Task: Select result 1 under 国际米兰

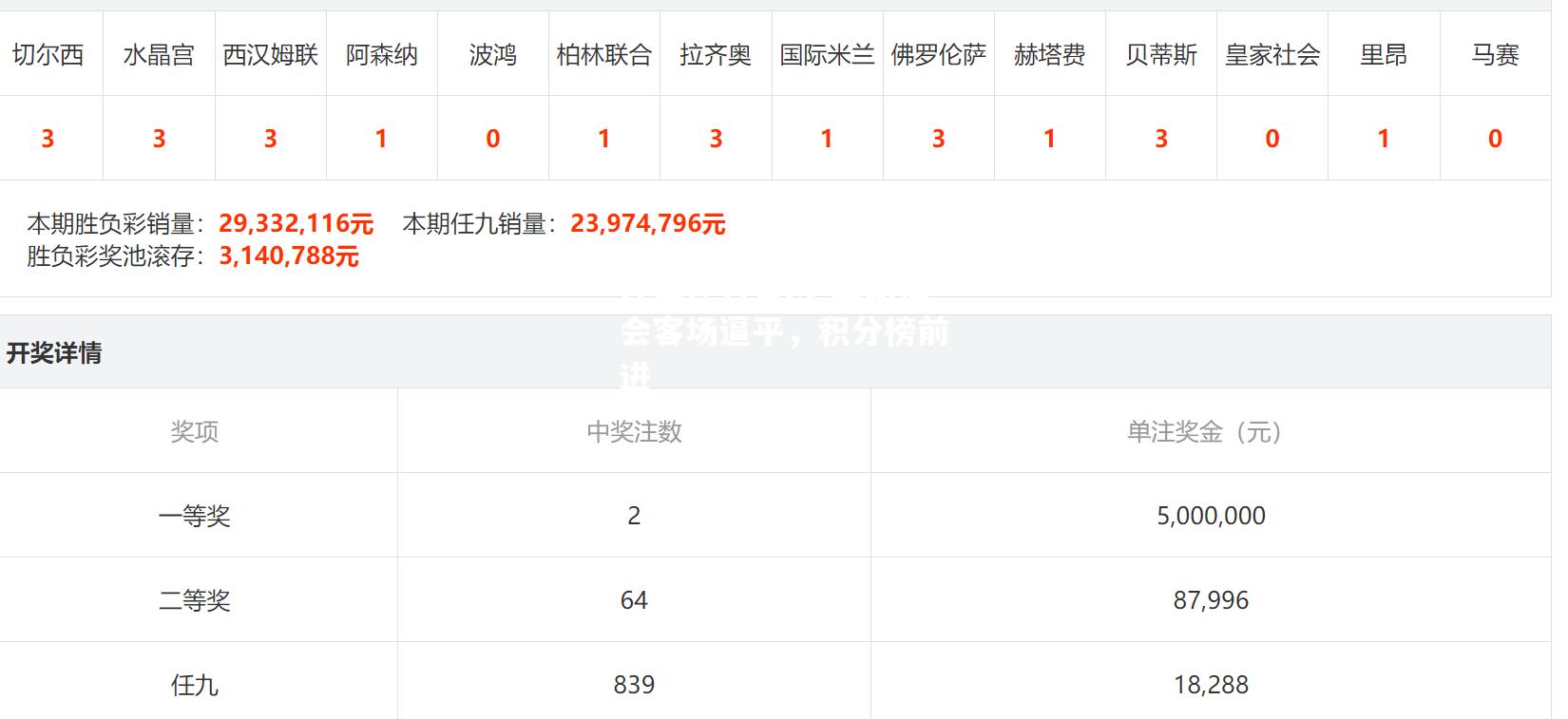Action: coord(827,139)
